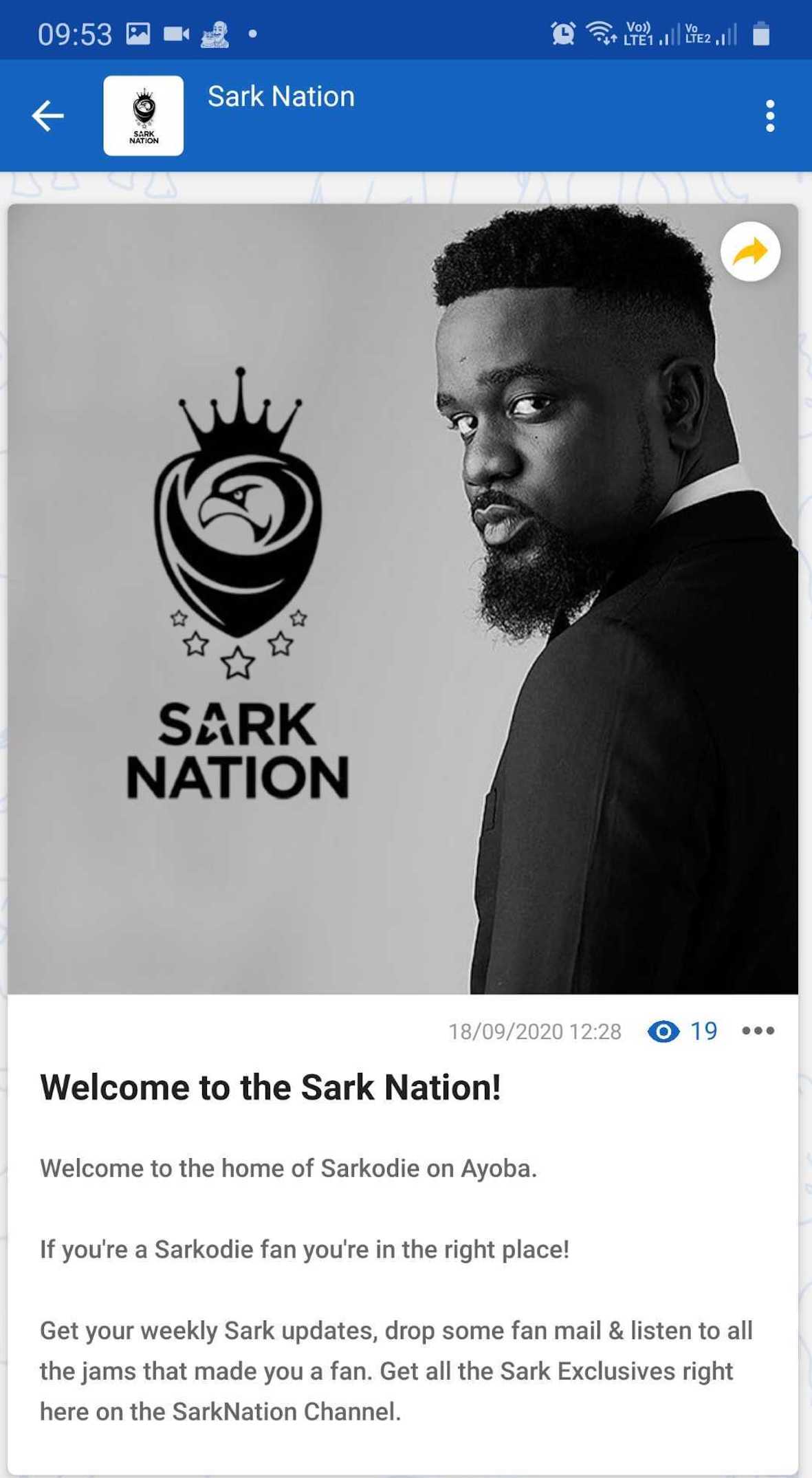Tap the 09:53 clock in status bar
This screenshot has height=1478, width=812.
pyautogui.click(x=75, y=34)
